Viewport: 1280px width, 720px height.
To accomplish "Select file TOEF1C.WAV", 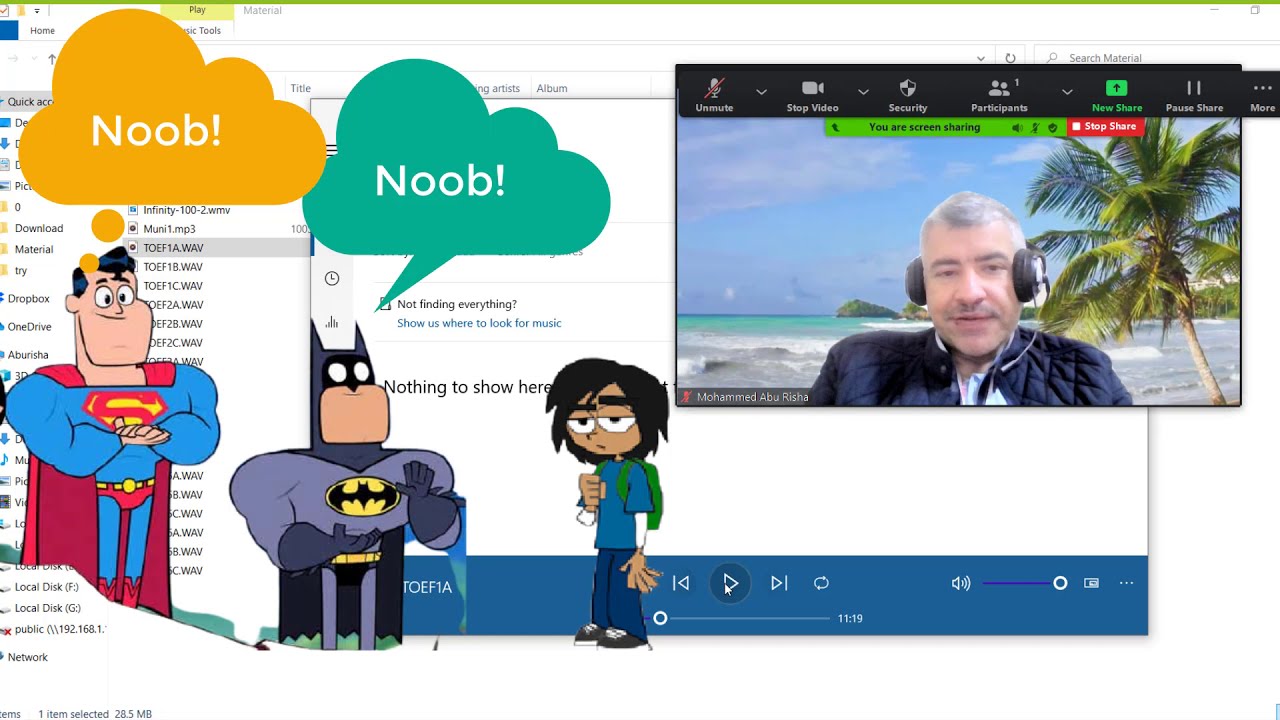I will tap(173, 286).
